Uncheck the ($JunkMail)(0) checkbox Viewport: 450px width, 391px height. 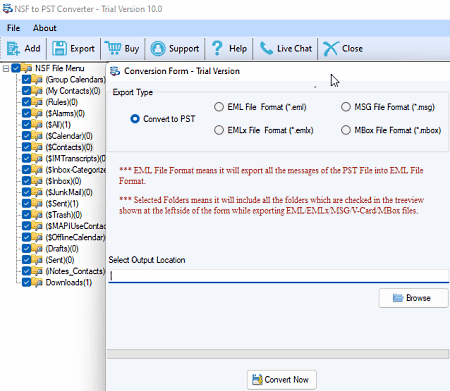[26, 192]
